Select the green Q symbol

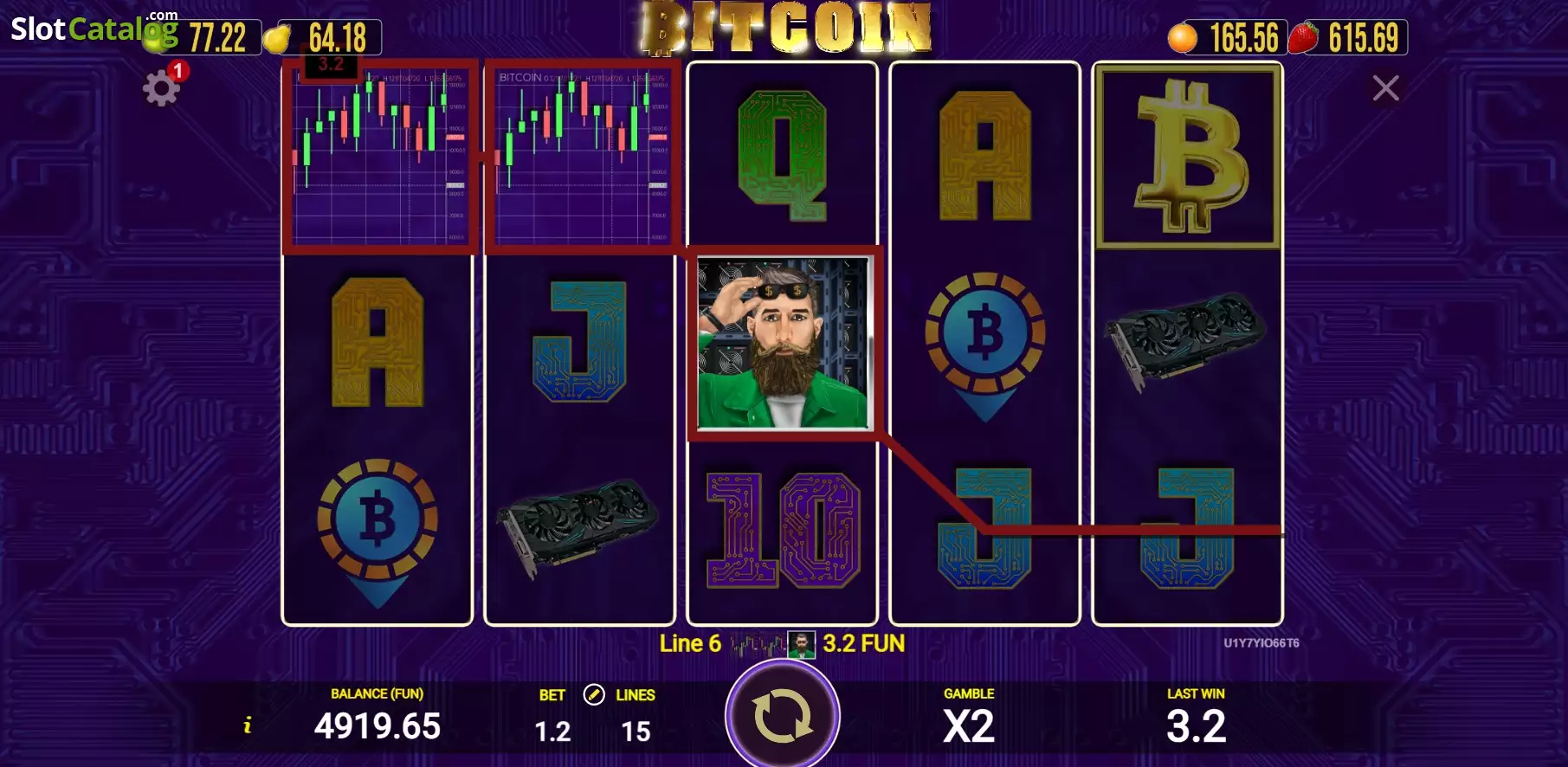[783, 156]
